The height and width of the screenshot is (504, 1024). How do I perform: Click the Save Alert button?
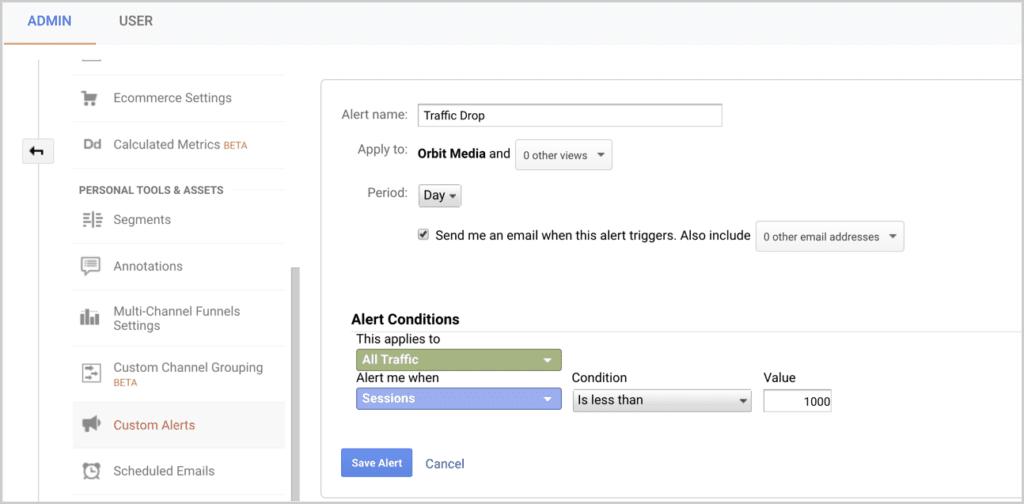[376, 463]
